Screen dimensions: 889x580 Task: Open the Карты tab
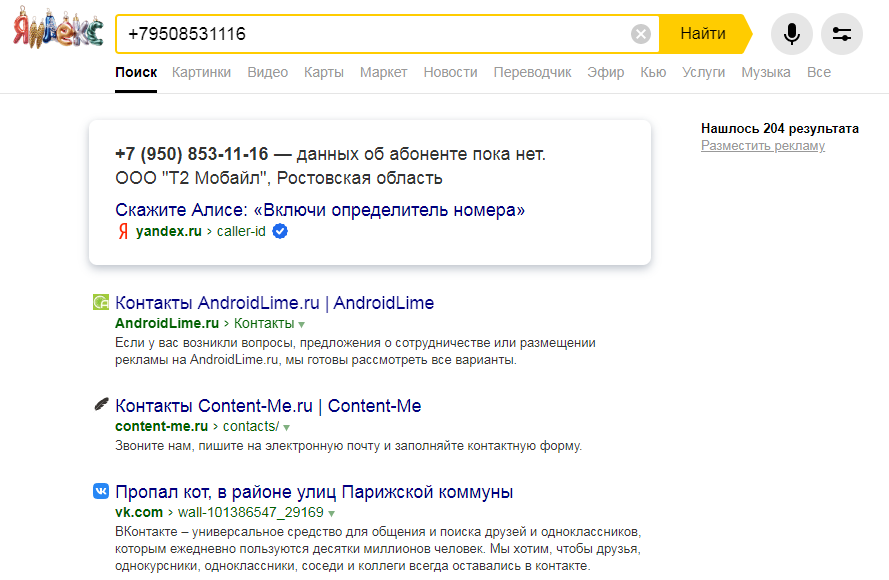pyautogui.click(x=324, y=73)
